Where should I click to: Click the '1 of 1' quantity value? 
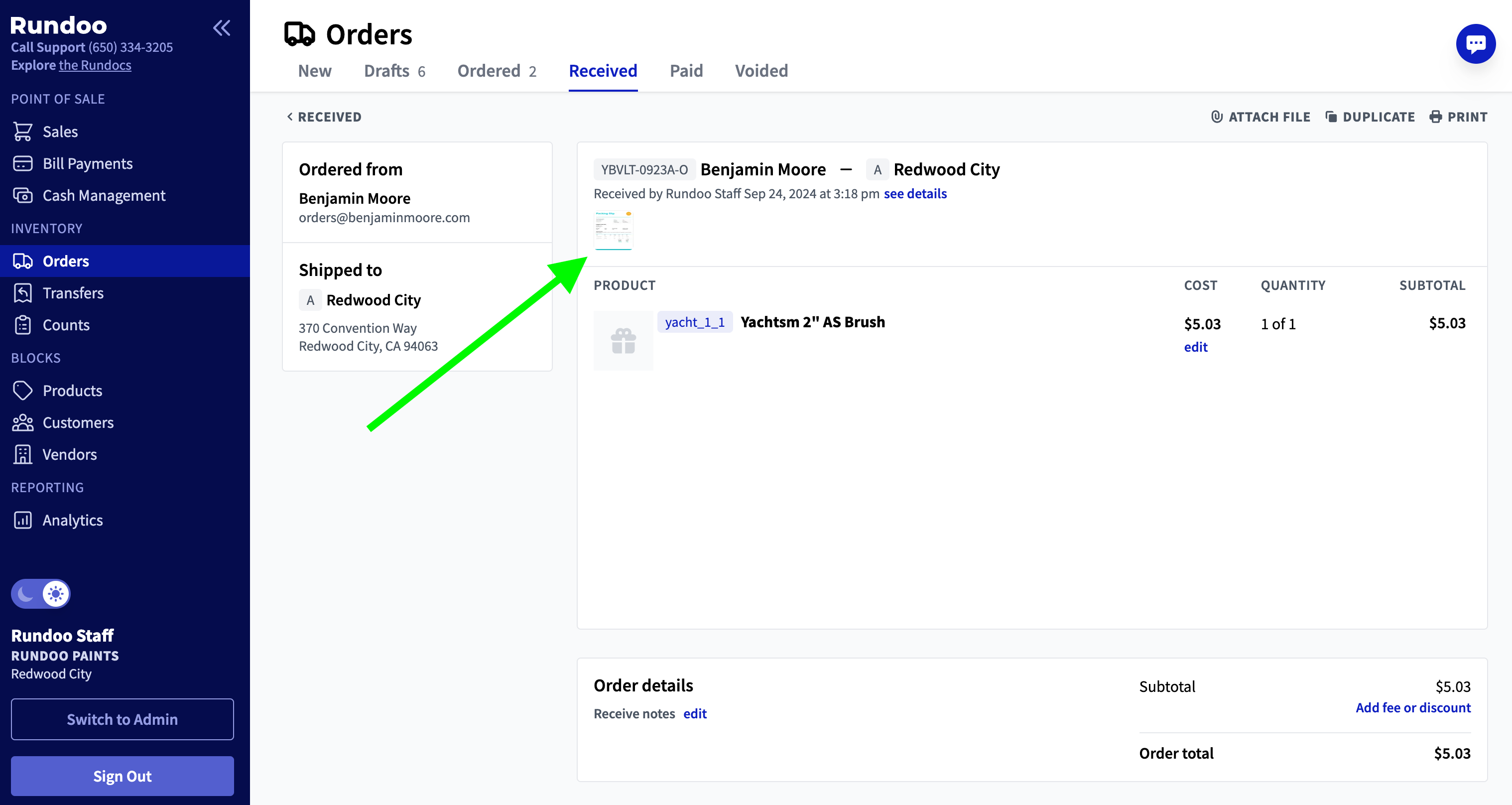click(1278, 323)
